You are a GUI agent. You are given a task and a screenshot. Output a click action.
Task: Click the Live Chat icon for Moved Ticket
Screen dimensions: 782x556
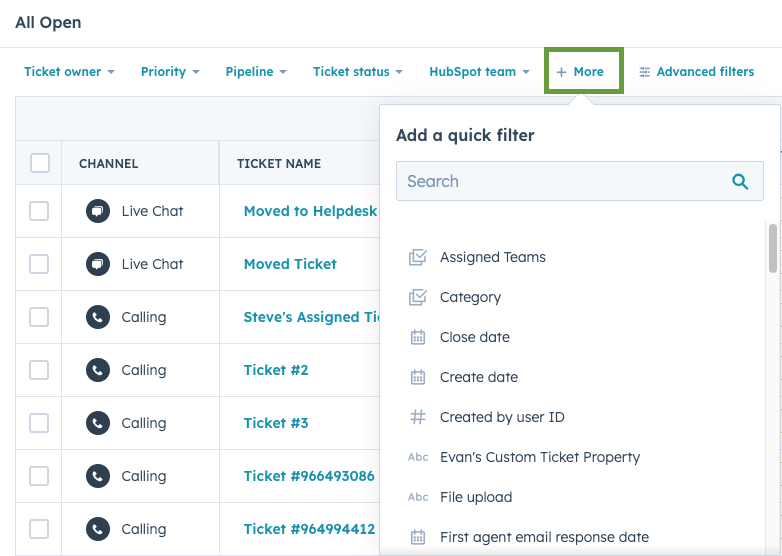[98, 264]
